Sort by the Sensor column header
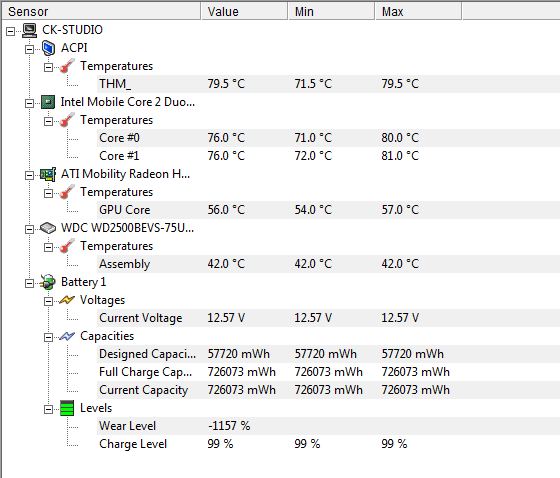The height and width of the screenshot is (478, 560). tap(101, 11)
